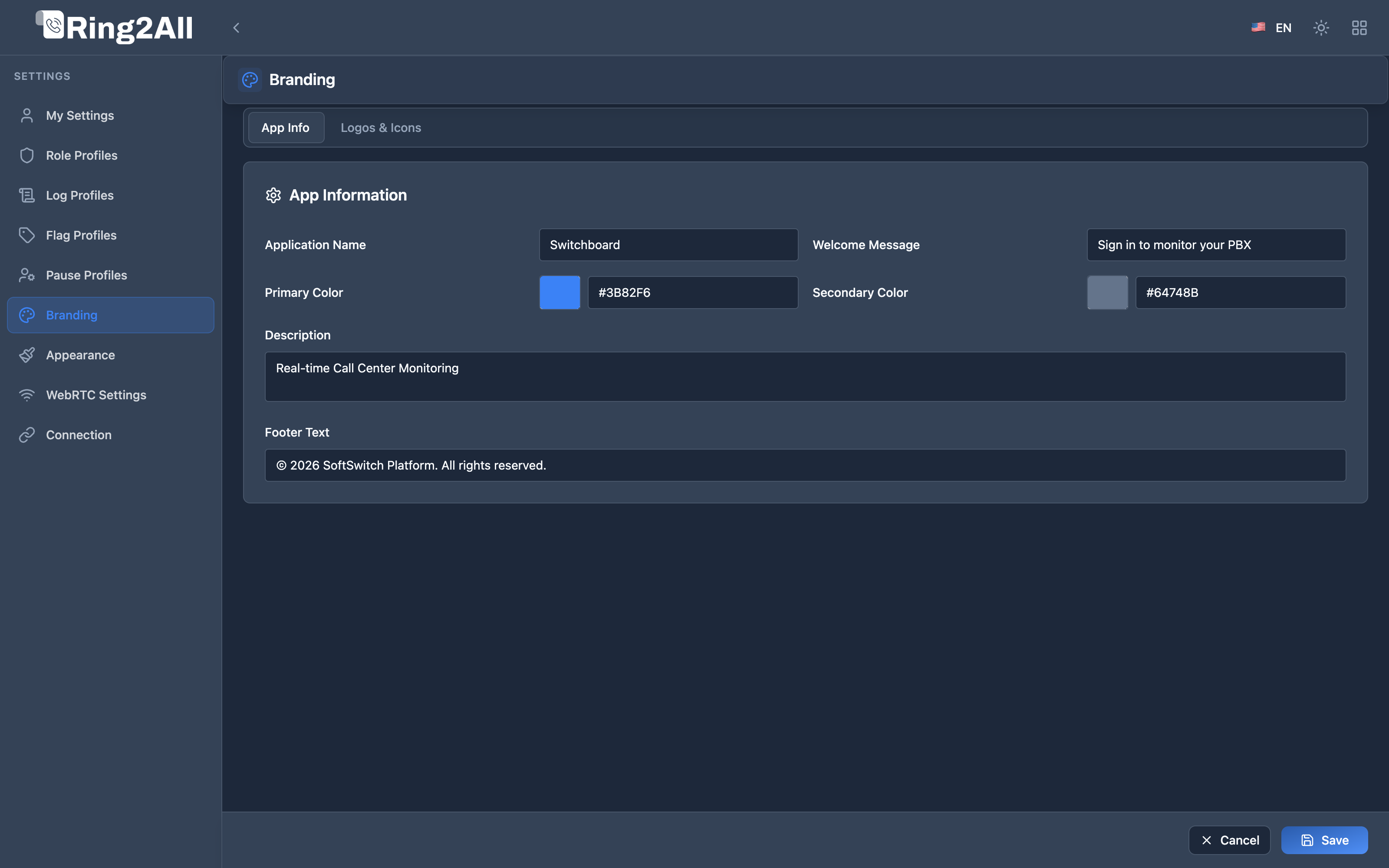Cancel the branding changes
Screen dimensions: 1389x868
[x=1229, y=840]
